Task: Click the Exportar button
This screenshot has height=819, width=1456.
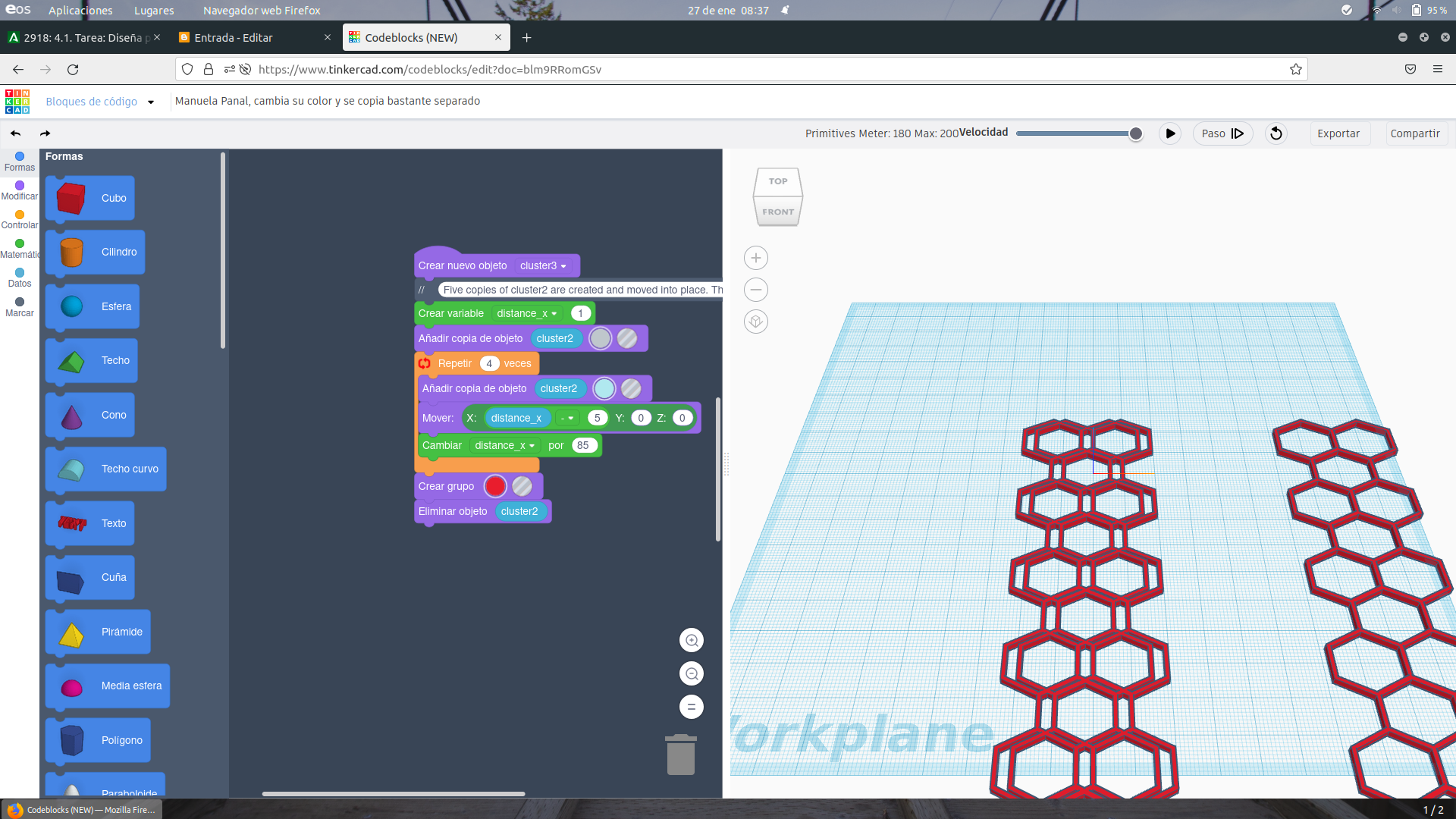Action: 1338,133
